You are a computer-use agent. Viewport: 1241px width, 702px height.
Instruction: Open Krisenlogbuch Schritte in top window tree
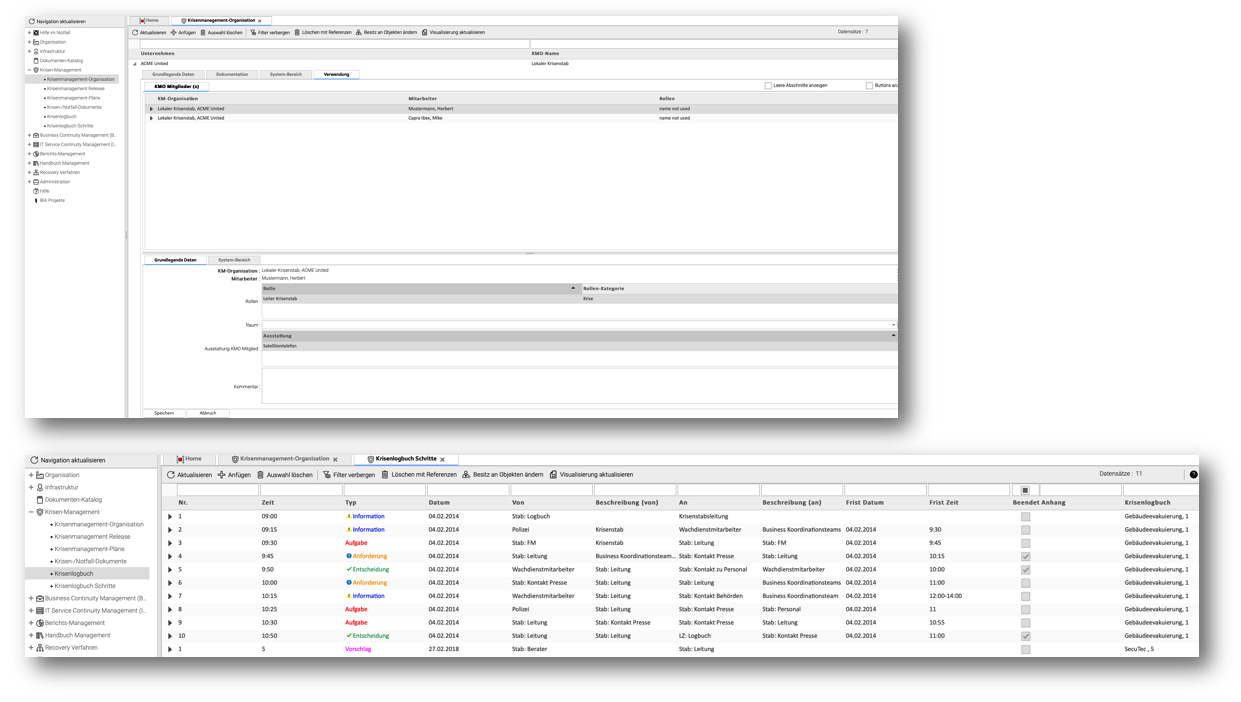(70, 126)
